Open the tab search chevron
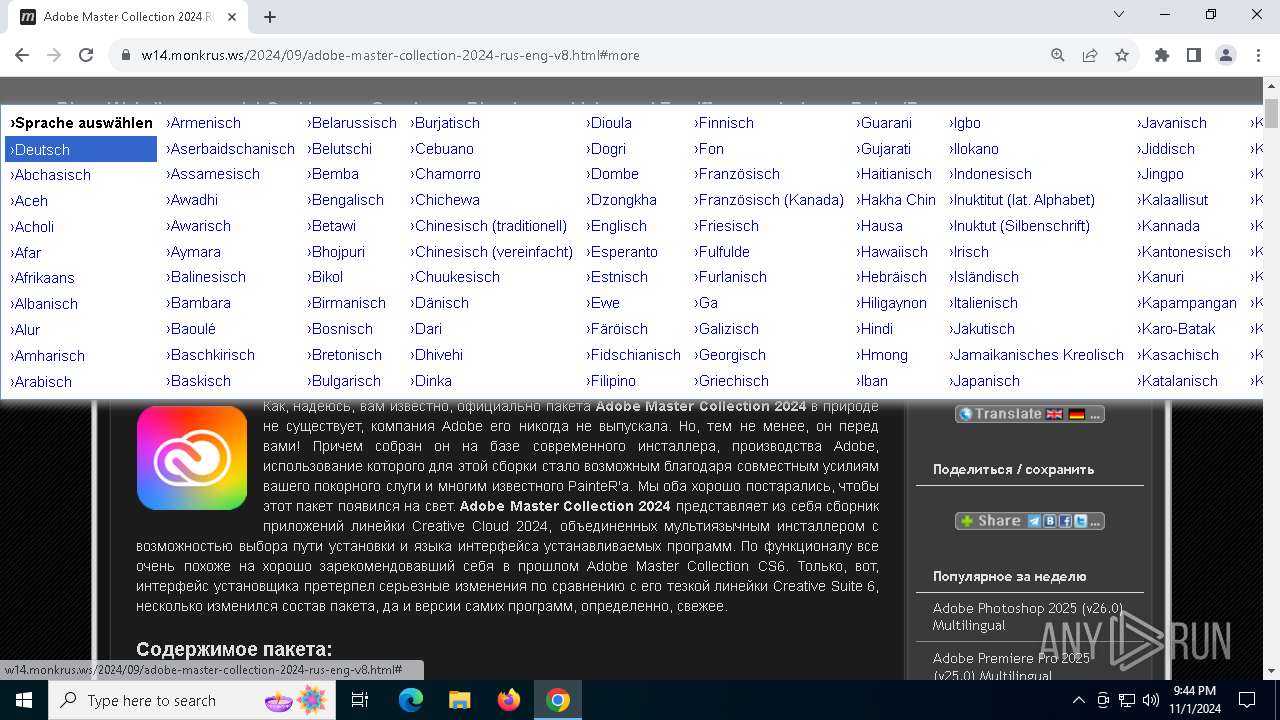Image resolution: width=1280 pixels, height=720 pixels. pyautogui.click(x=1119, y=14)
